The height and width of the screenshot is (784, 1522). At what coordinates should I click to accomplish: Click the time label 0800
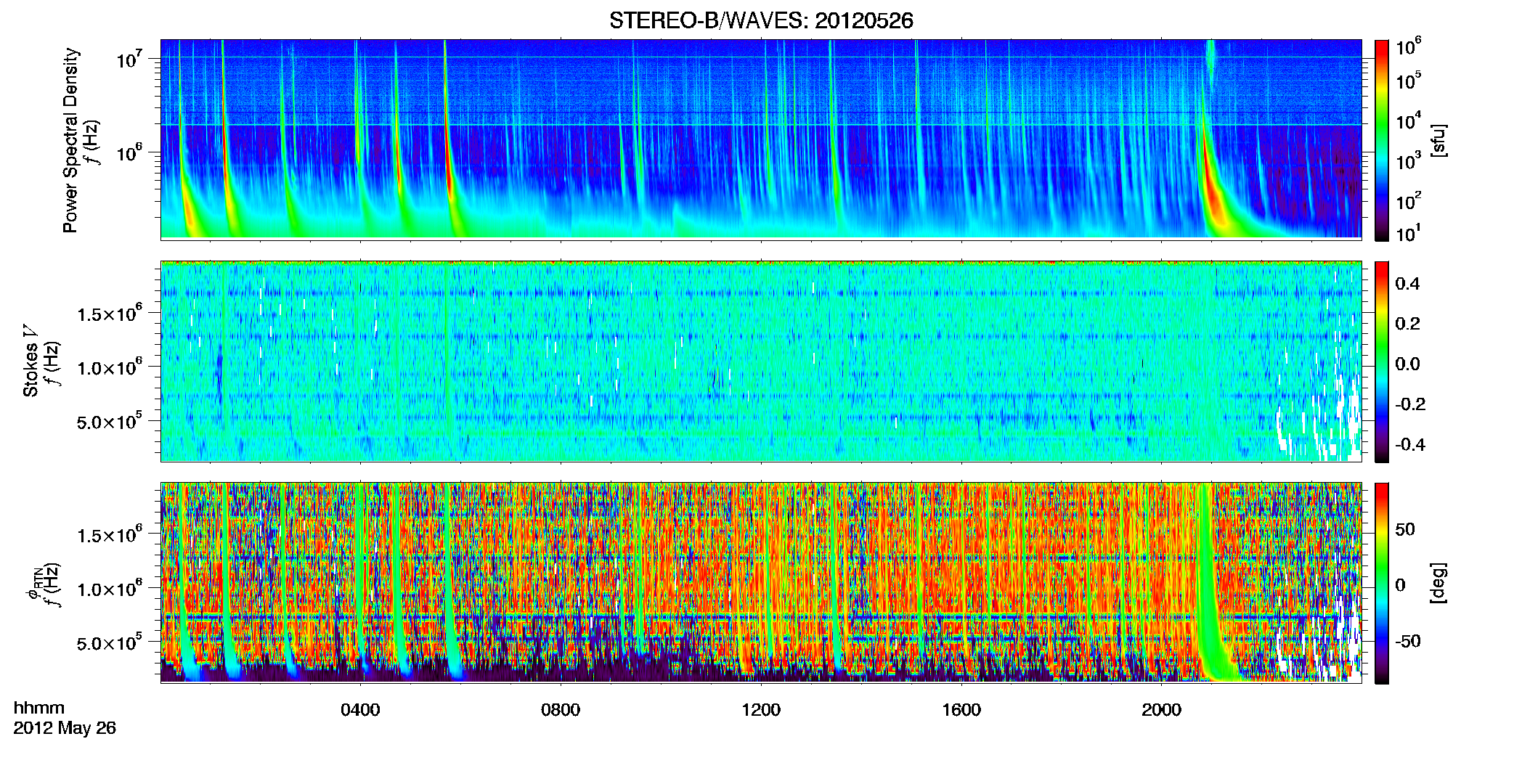pyautogui.click(x=561, y=709)
